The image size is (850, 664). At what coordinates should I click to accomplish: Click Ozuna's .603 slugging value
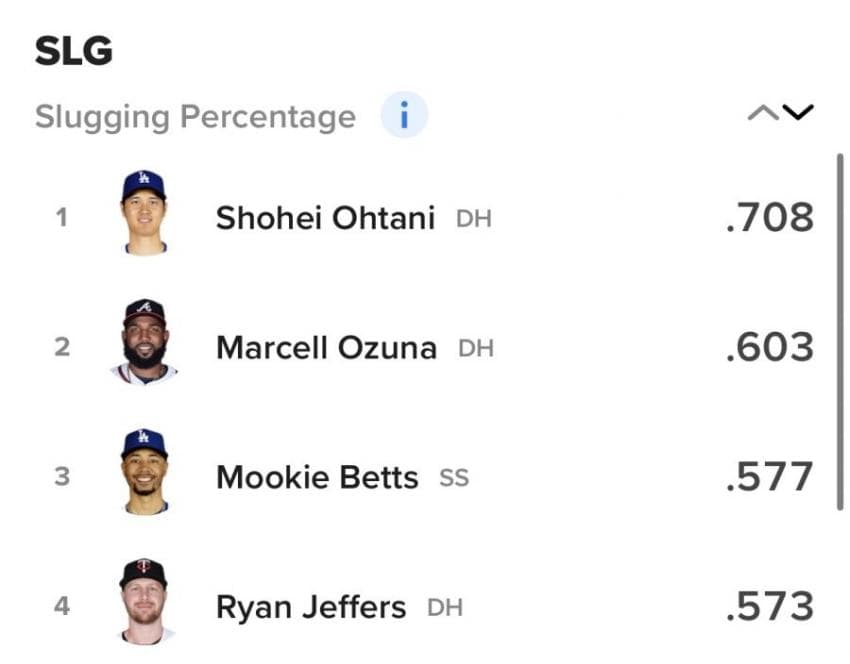pyautogui.click(x=769, y=348)
